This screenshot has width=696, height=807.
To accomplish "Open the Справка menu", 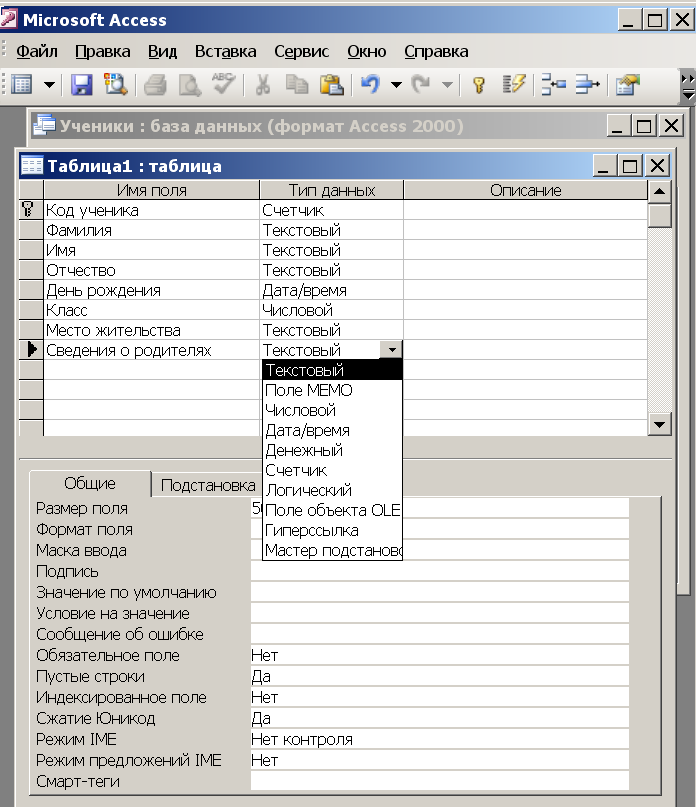I will 436,51.
